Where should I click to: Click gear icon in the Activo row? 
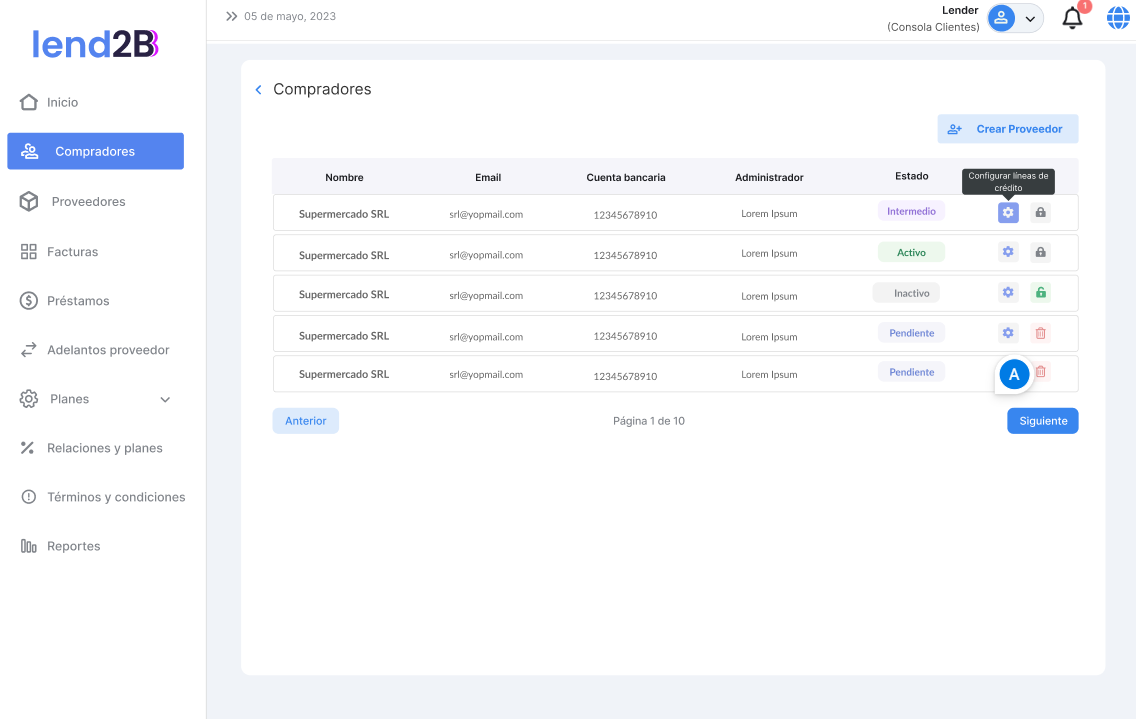tap(1008, 252)
